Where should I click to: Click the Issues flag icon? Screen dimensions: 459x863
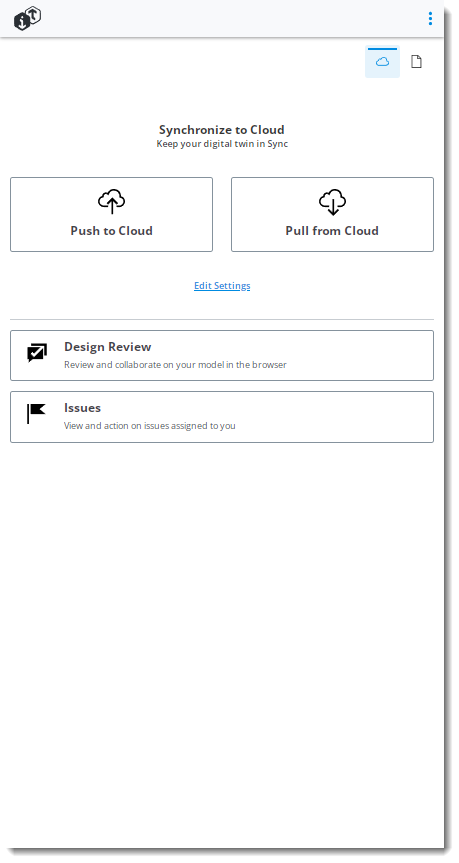tap(36, 413)
